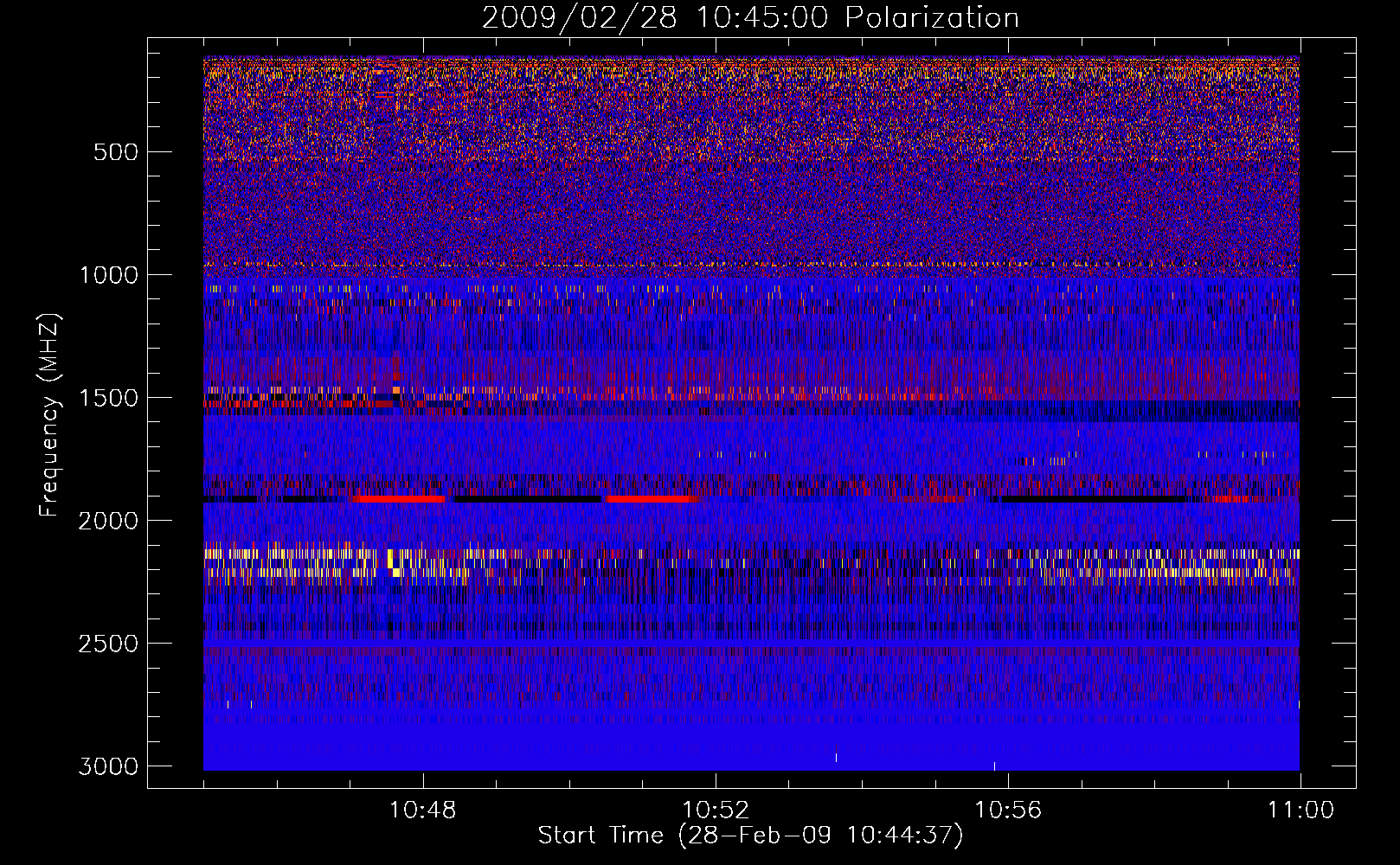
Task: Click the "Frequency (MHZ)" axis label
Action: (x=50, y=415)
